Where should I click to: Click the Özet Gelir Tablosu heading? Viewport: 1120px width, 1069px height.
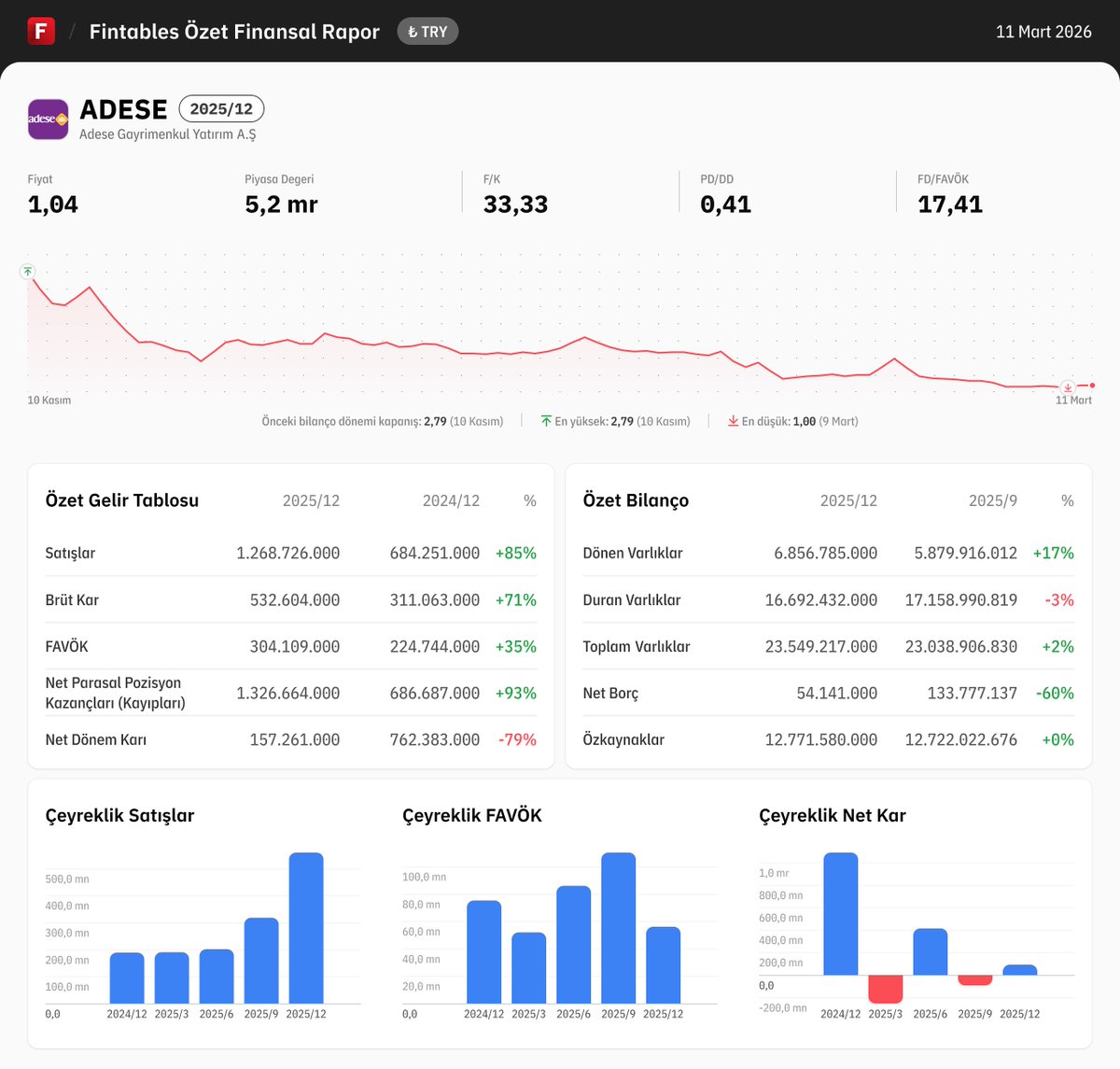pyautogui.click(x=122, y=500)
